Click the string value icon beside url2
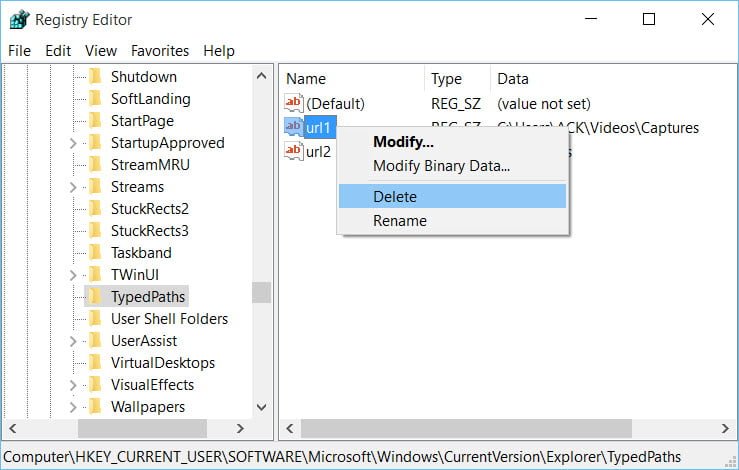 click(x=294, y=151)
